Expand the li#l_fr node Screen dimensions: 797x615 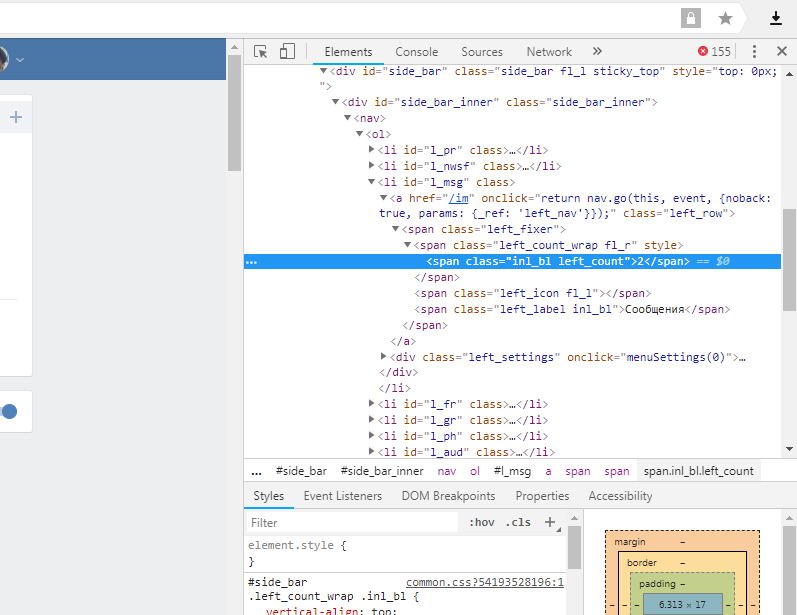point(372,403)
